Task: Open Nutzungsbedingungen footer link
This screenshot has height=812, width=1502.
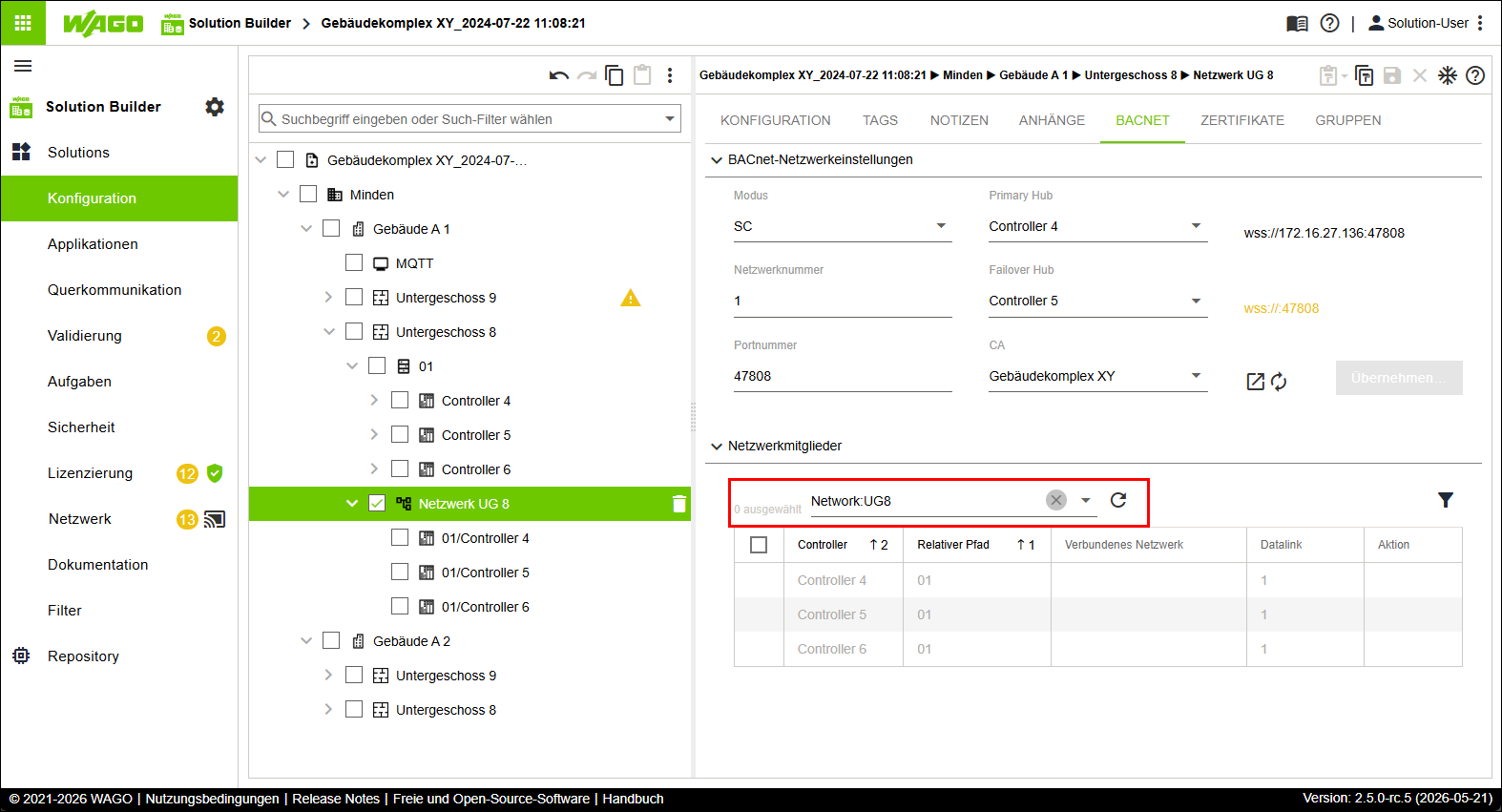Action: point(212,799)
